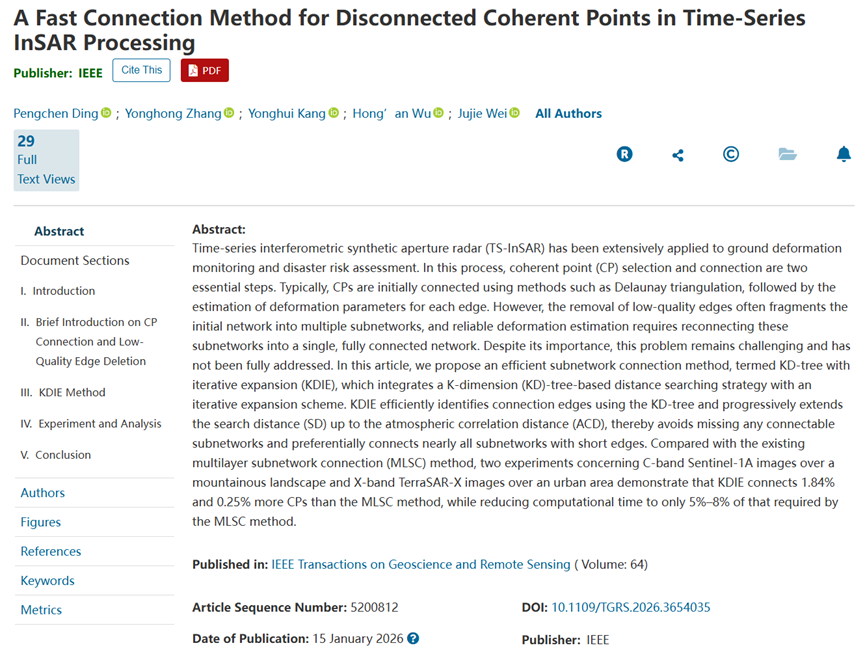
Task: Open the Figures tab
Action: coord(41,522)
